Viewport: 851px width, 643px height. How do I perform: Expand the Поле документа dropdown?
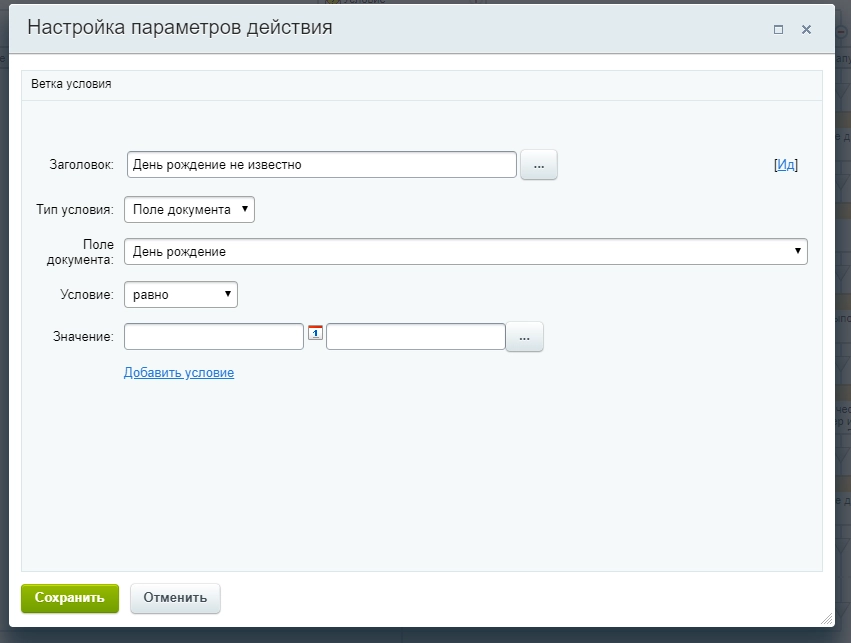(465, 251)
